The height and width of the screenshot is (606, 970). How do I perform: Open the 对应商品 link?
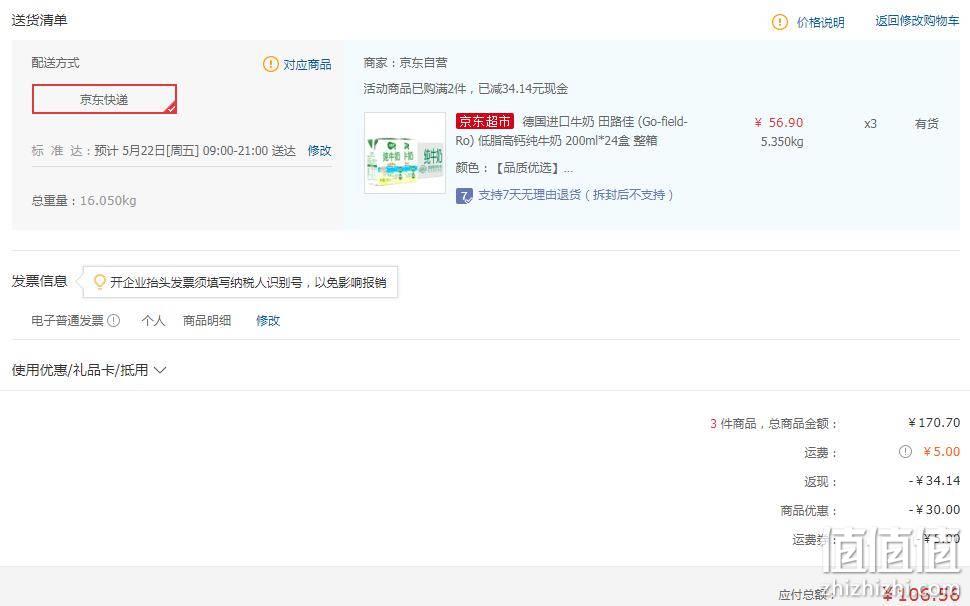[x=307, y=64]
